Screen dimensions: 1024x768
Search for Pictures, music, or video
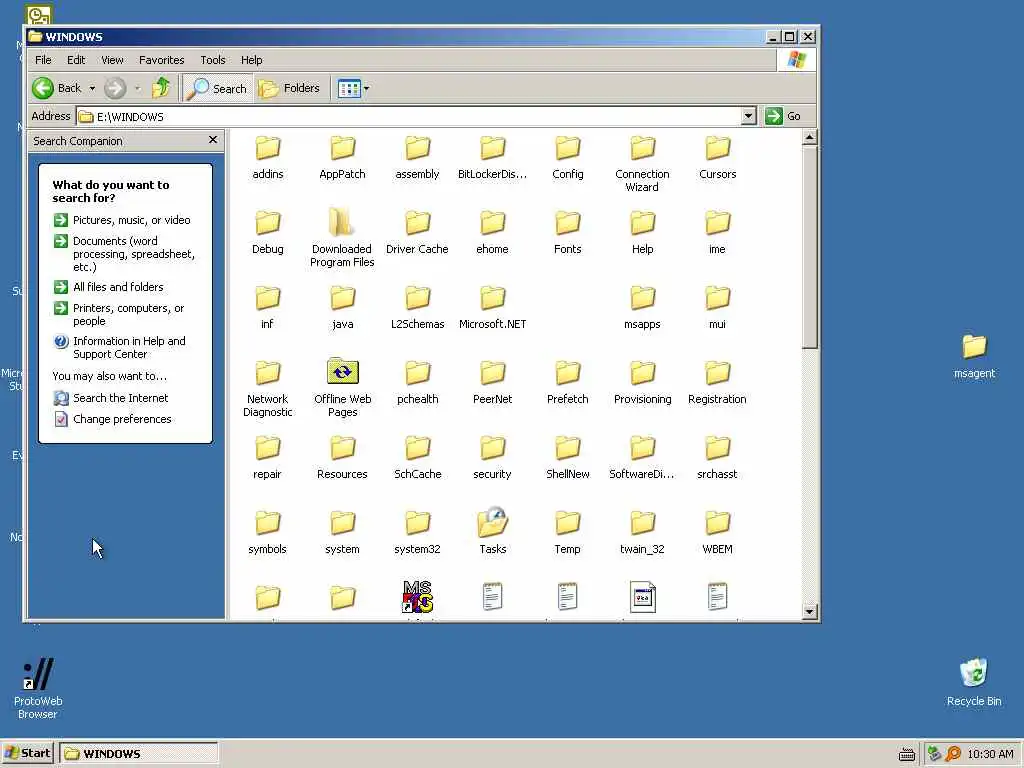[x=122, y=220]
